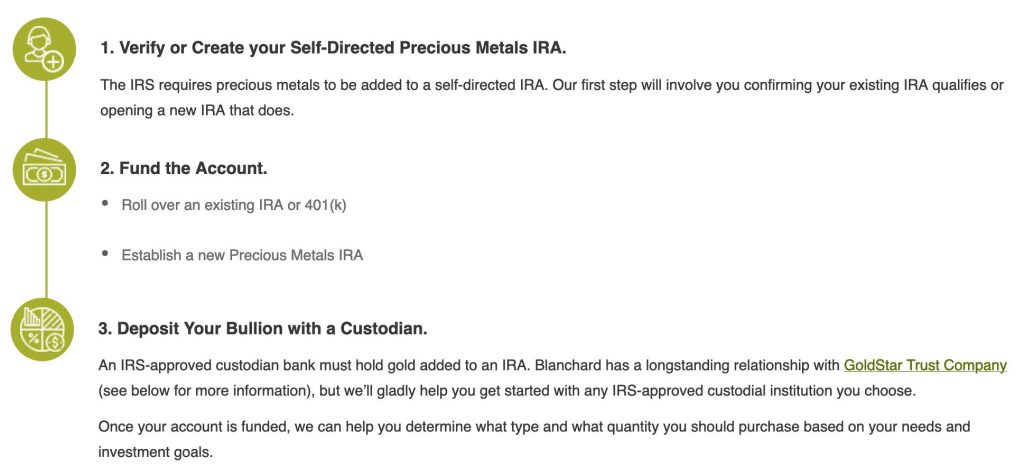Click the bullet dot before 'Roll over an existing IRA'
Image resolution: width=1024 pixels, height=476 pixels.
tap(106, 204)
